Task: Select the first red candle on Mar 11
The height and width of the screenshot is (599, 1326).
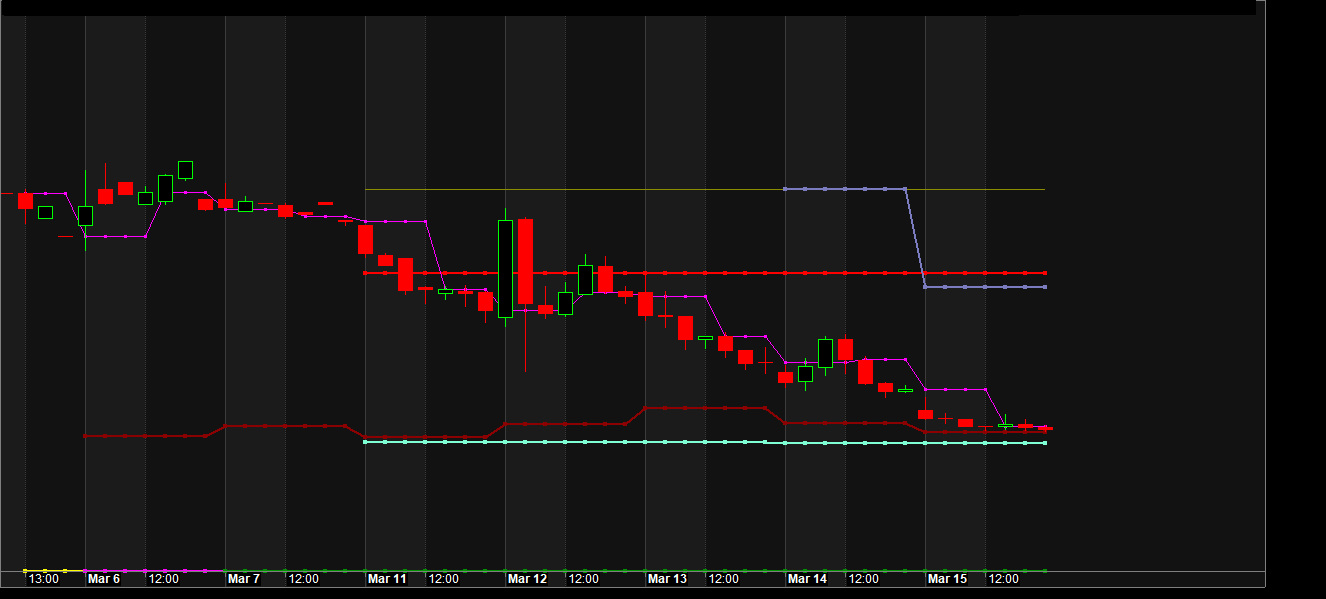Action: 365,239
